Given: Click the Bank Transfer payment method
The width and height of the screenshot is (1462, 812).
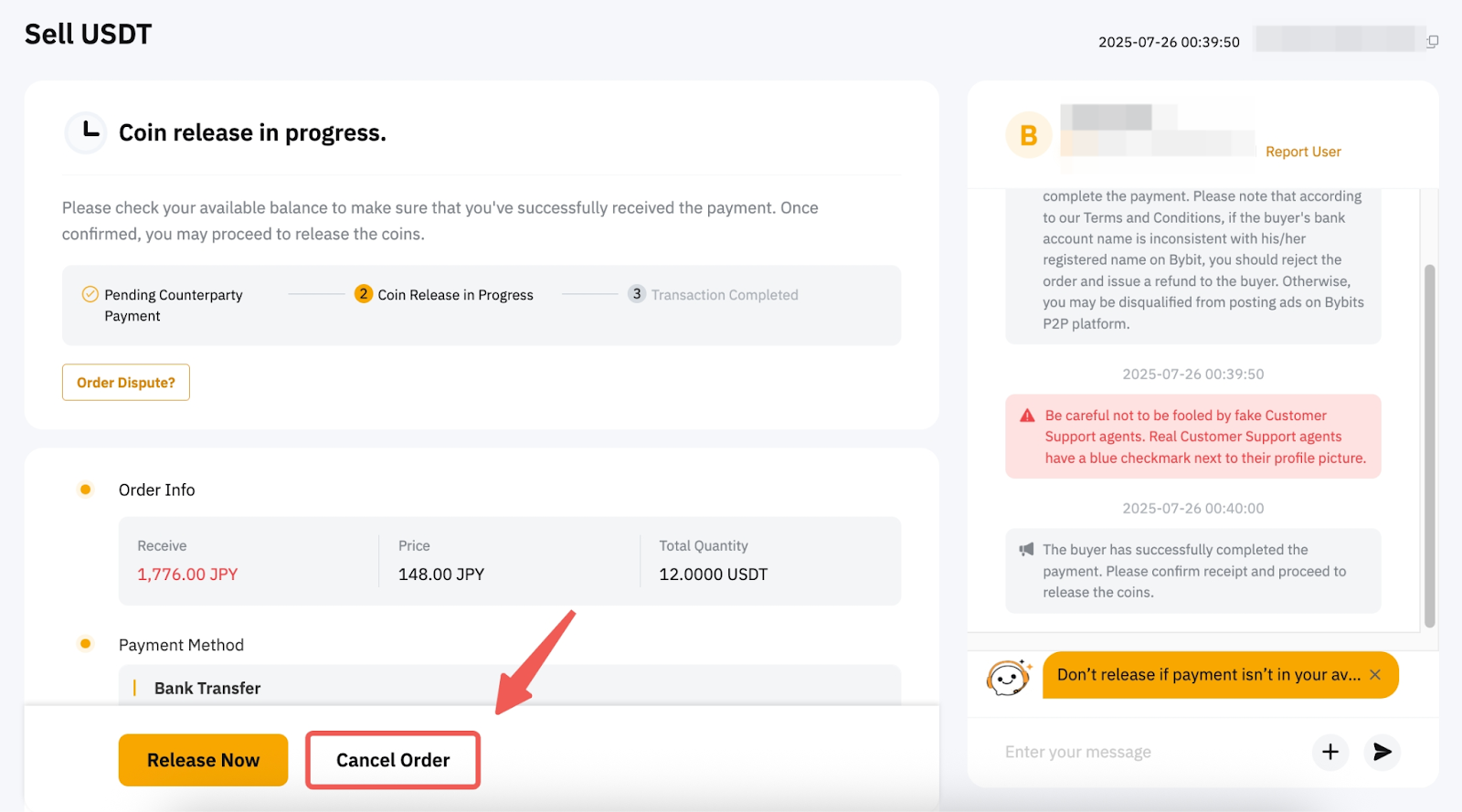Looking at the screenshot, I should [207, 688].
